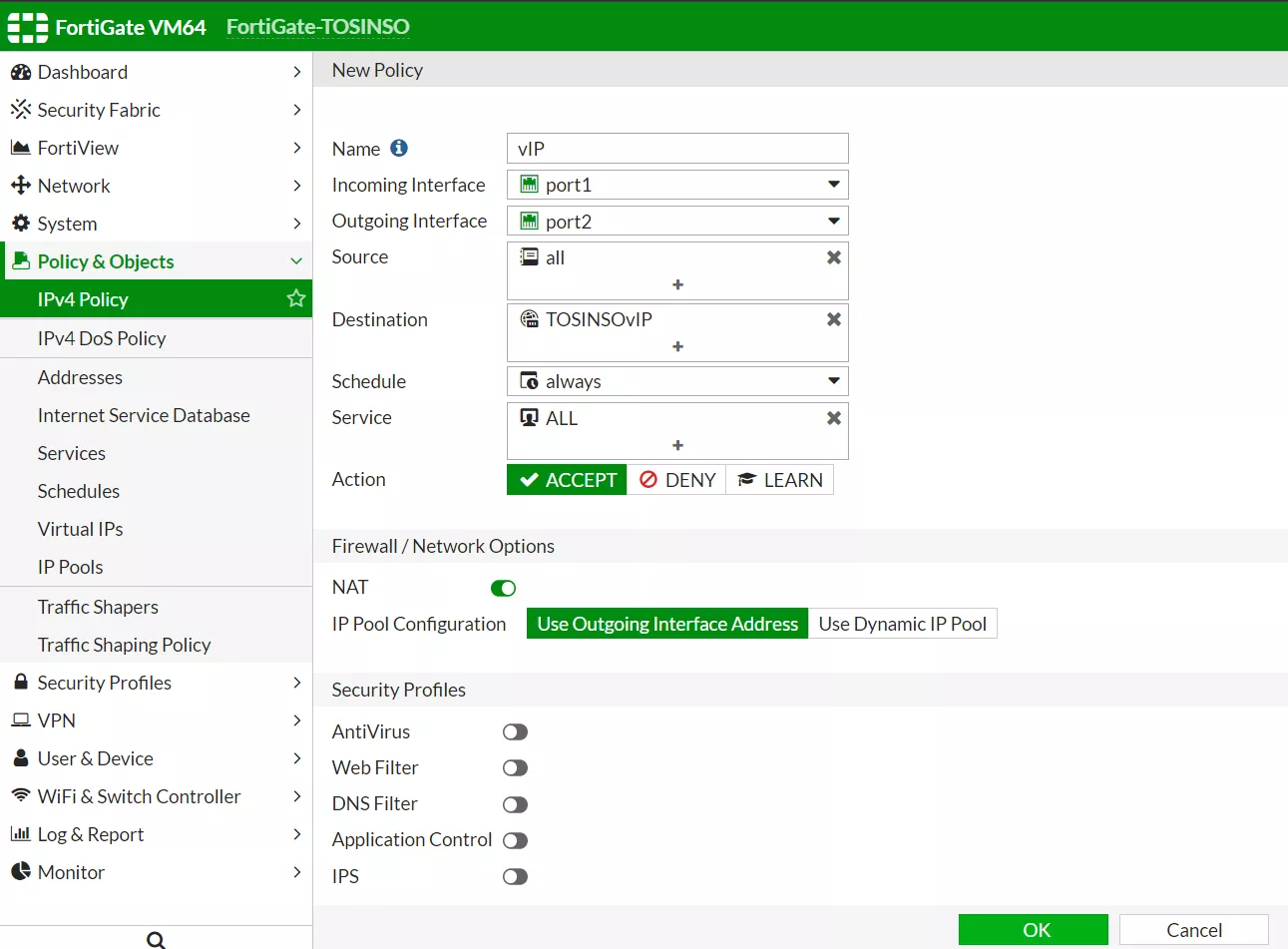Expand the Monitor chevron

(x=296, y=872)
